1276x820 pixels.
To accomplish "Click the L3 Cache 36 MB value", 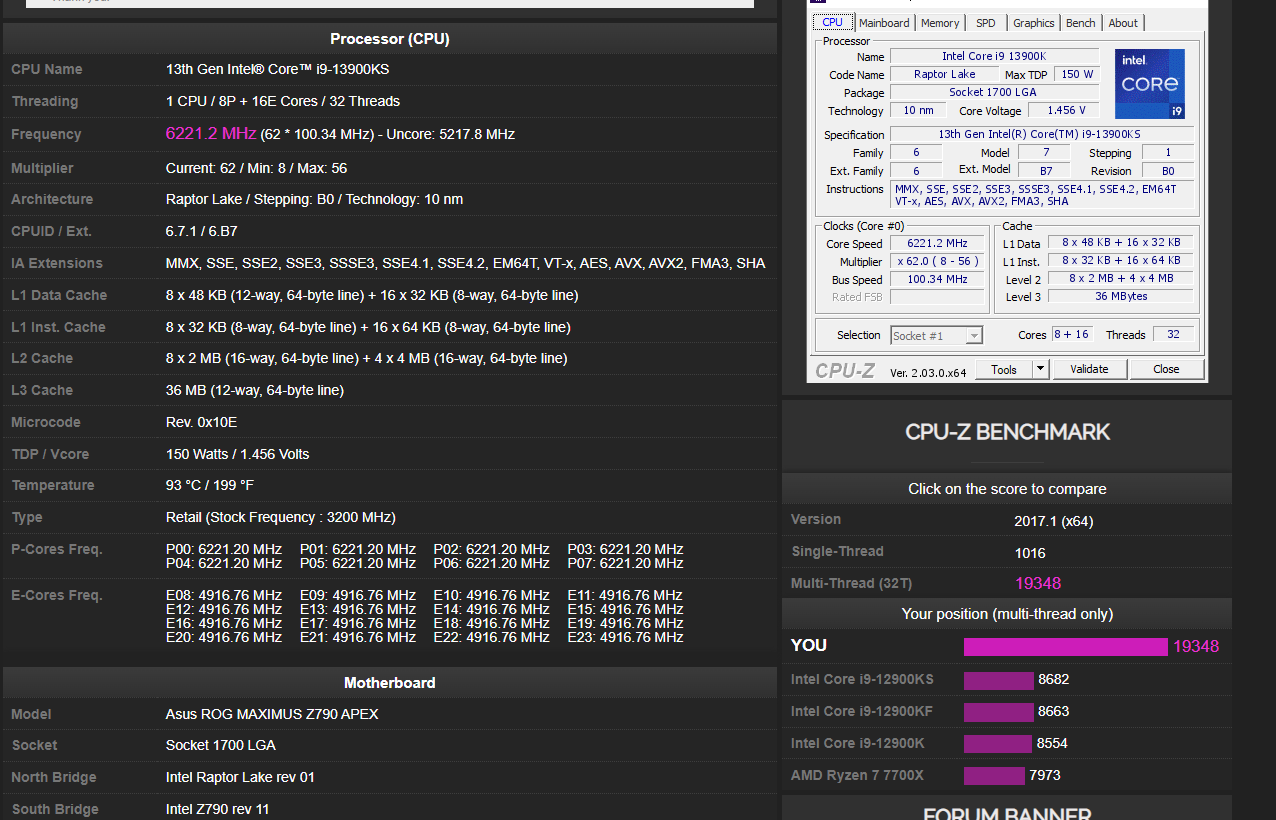I will click(x=255, y=390).
